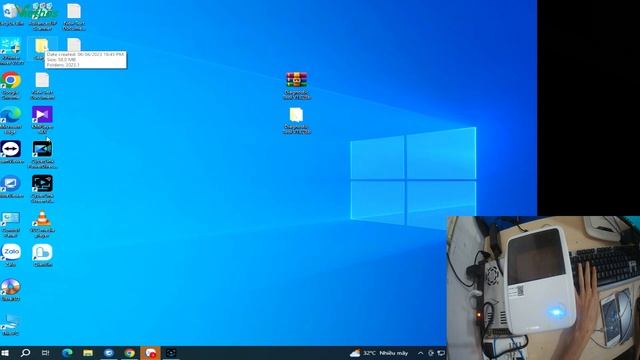Image resolution: width=640 pixels, height=360 pixels.
Task: Select the New Text Document in the top row
Action: (x=74, y=16)
